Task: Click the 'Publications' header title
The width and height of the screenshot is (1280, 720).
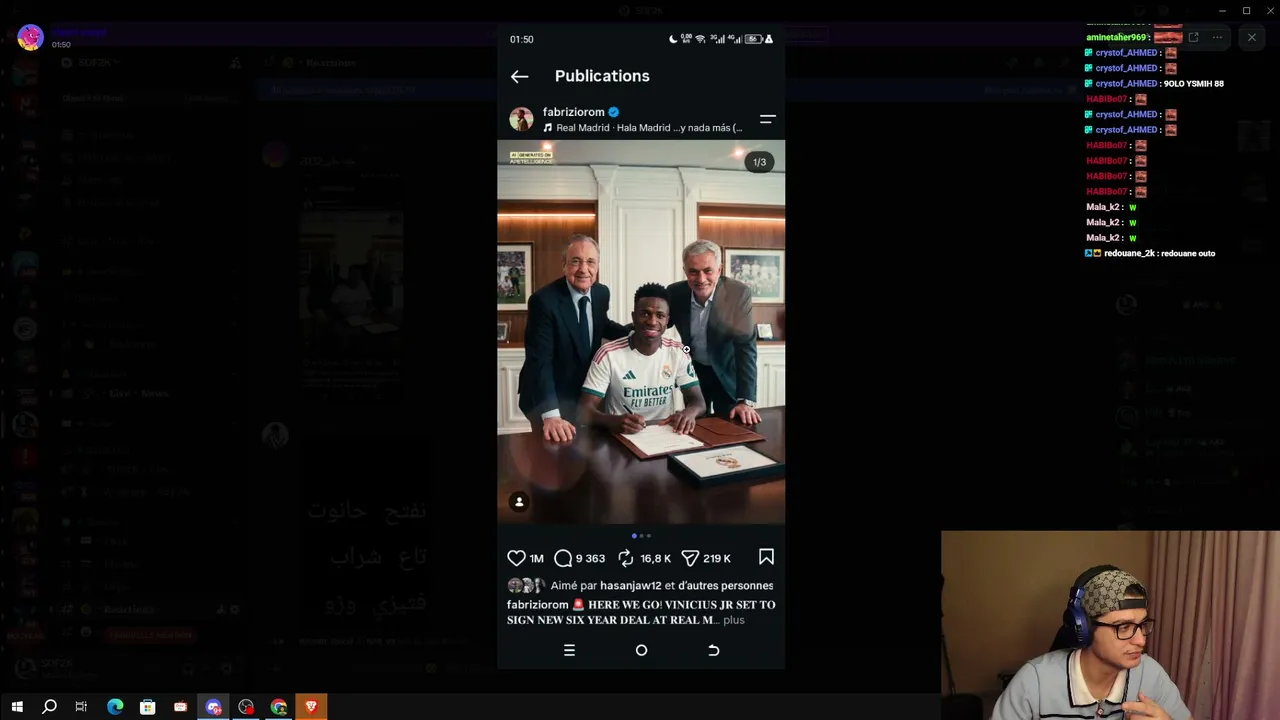Action: point(602,76)
